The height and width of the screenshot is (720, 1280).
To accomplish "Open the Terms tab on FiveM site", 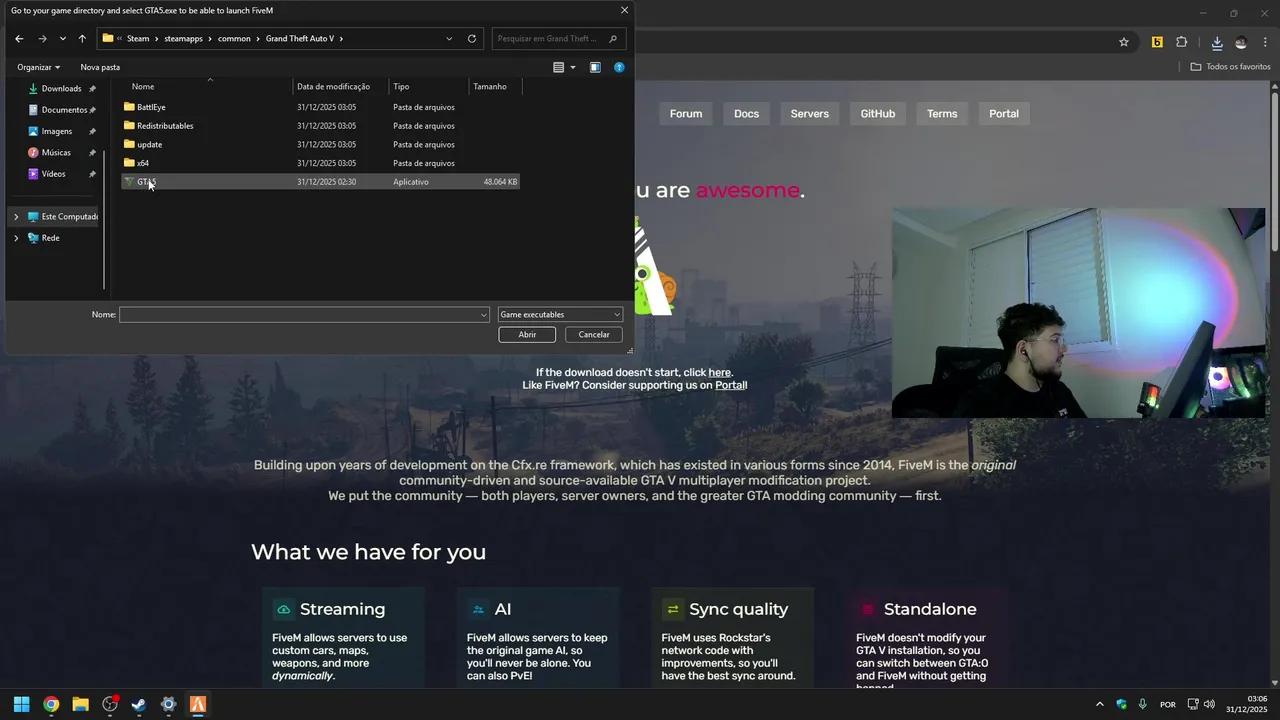I will pyautogui.click(x=942, y=114).
